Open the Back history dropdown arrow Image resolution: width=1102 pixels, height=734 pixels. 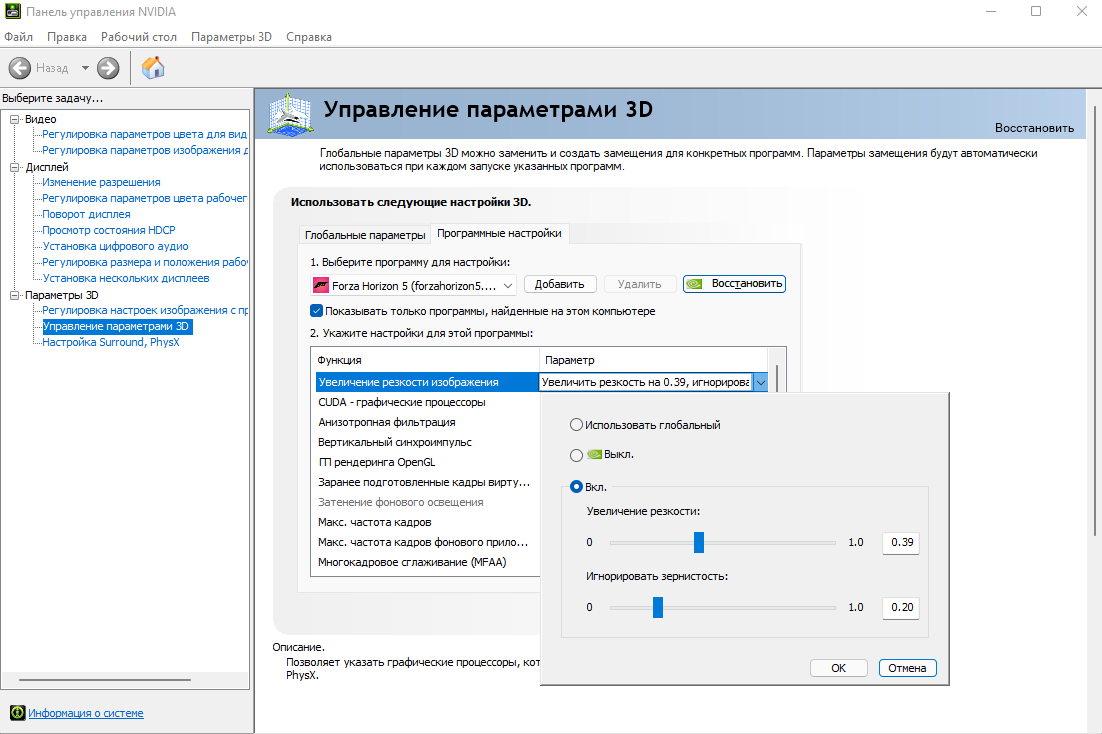[x=85, y=68]
